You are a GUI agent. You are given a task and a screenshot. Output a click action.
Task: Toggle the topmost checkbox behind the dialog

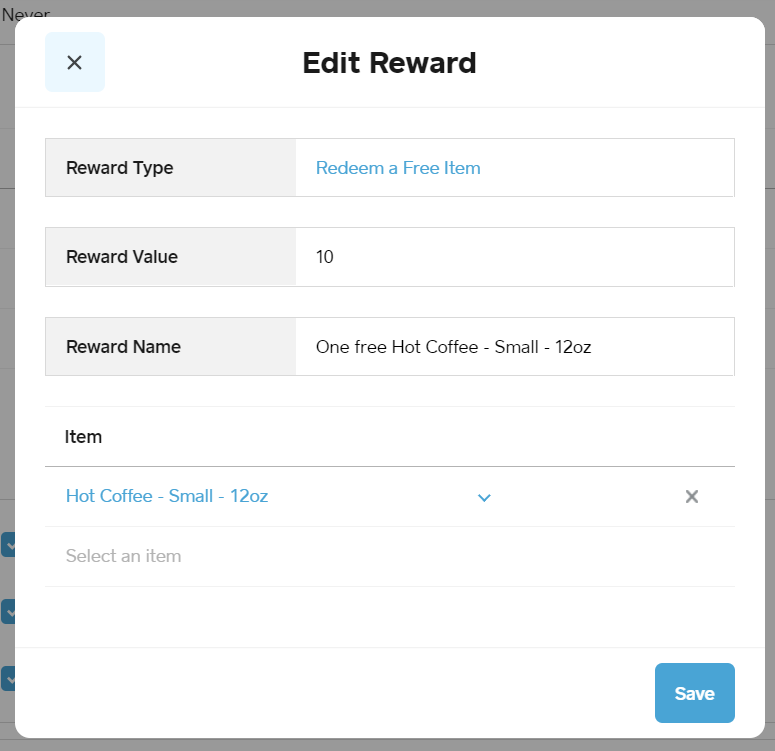click(x=7, y=544)
